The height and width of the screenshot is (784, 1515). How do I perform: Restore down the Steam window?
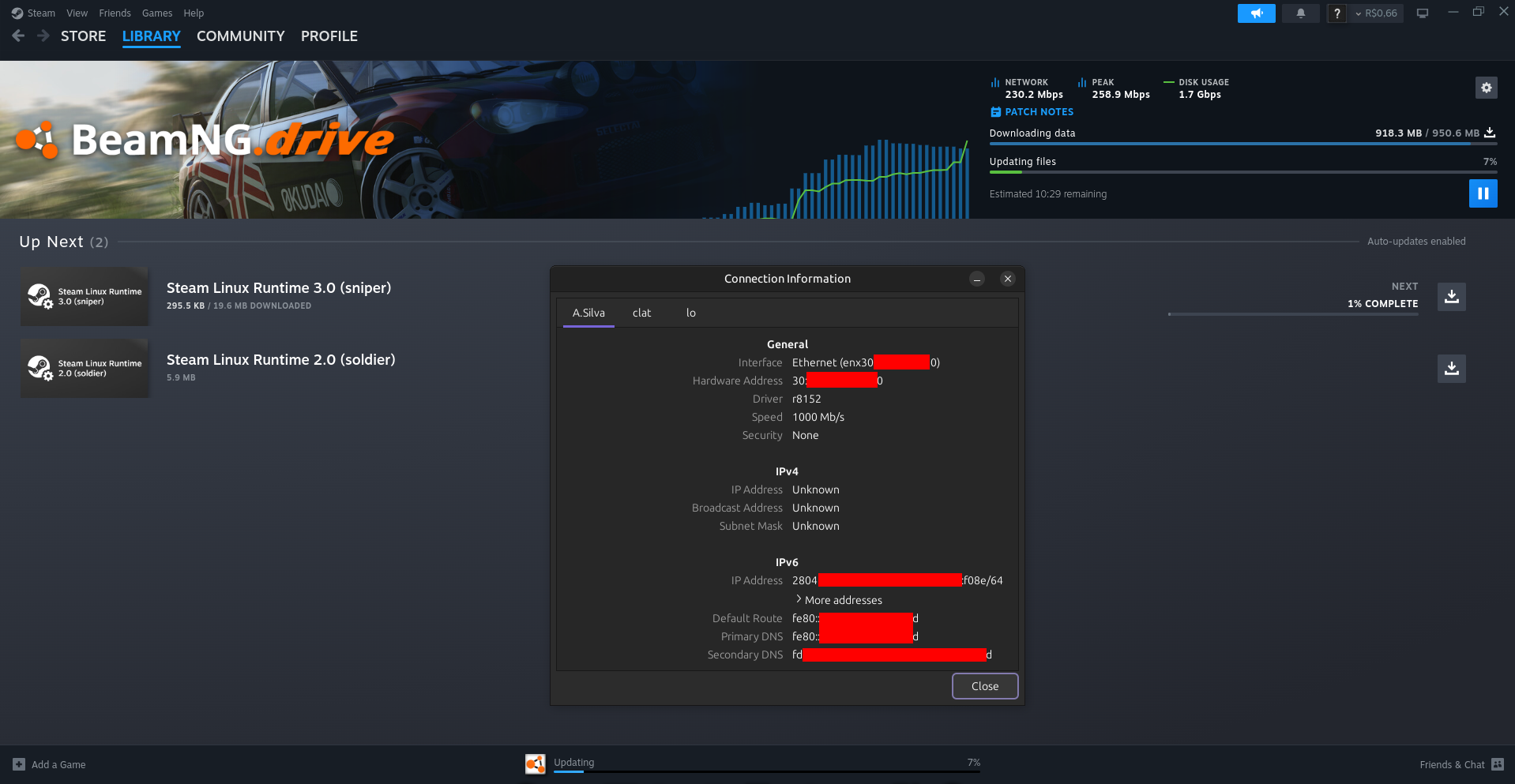coord(1478,12)
